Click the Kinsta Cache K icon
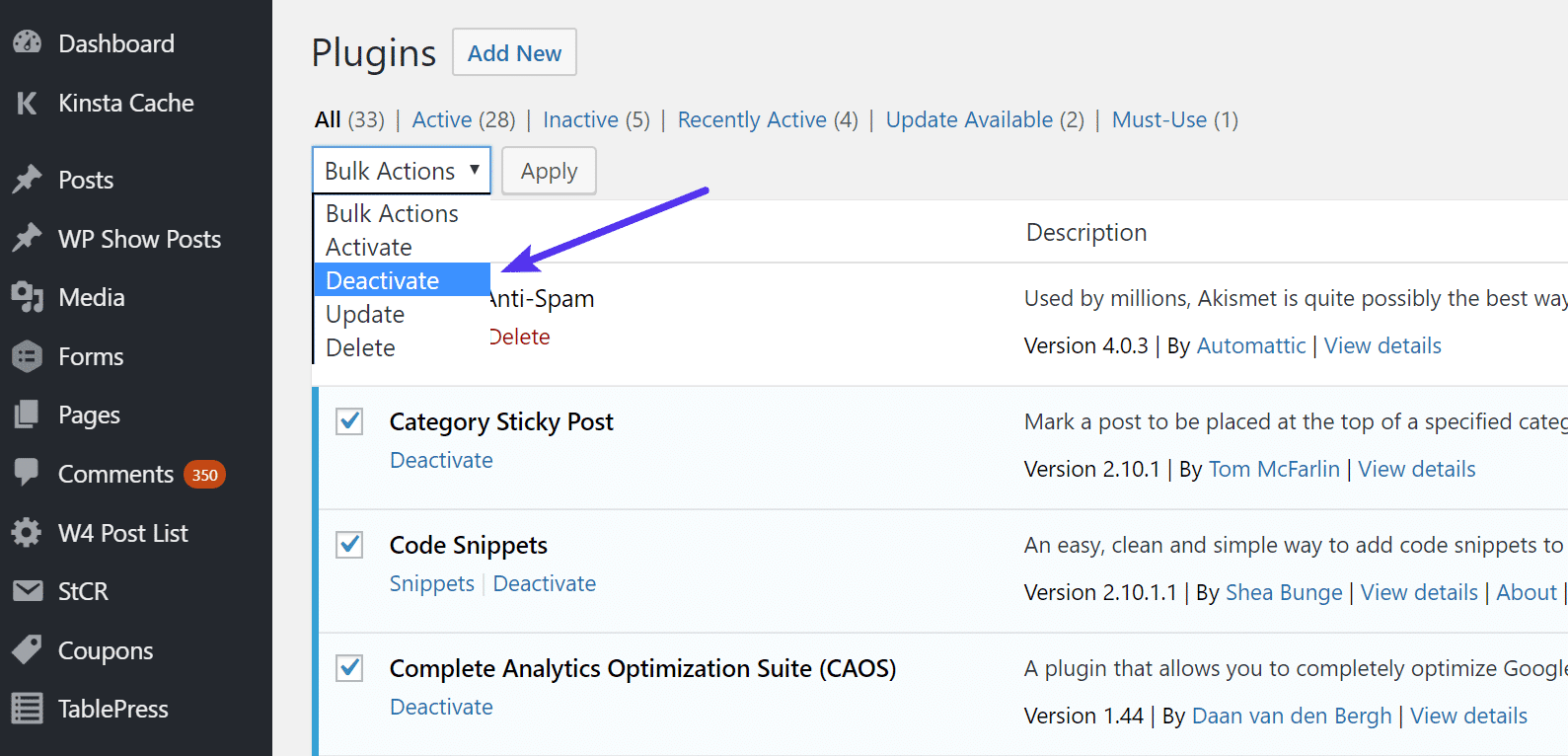 coord(27,103)
